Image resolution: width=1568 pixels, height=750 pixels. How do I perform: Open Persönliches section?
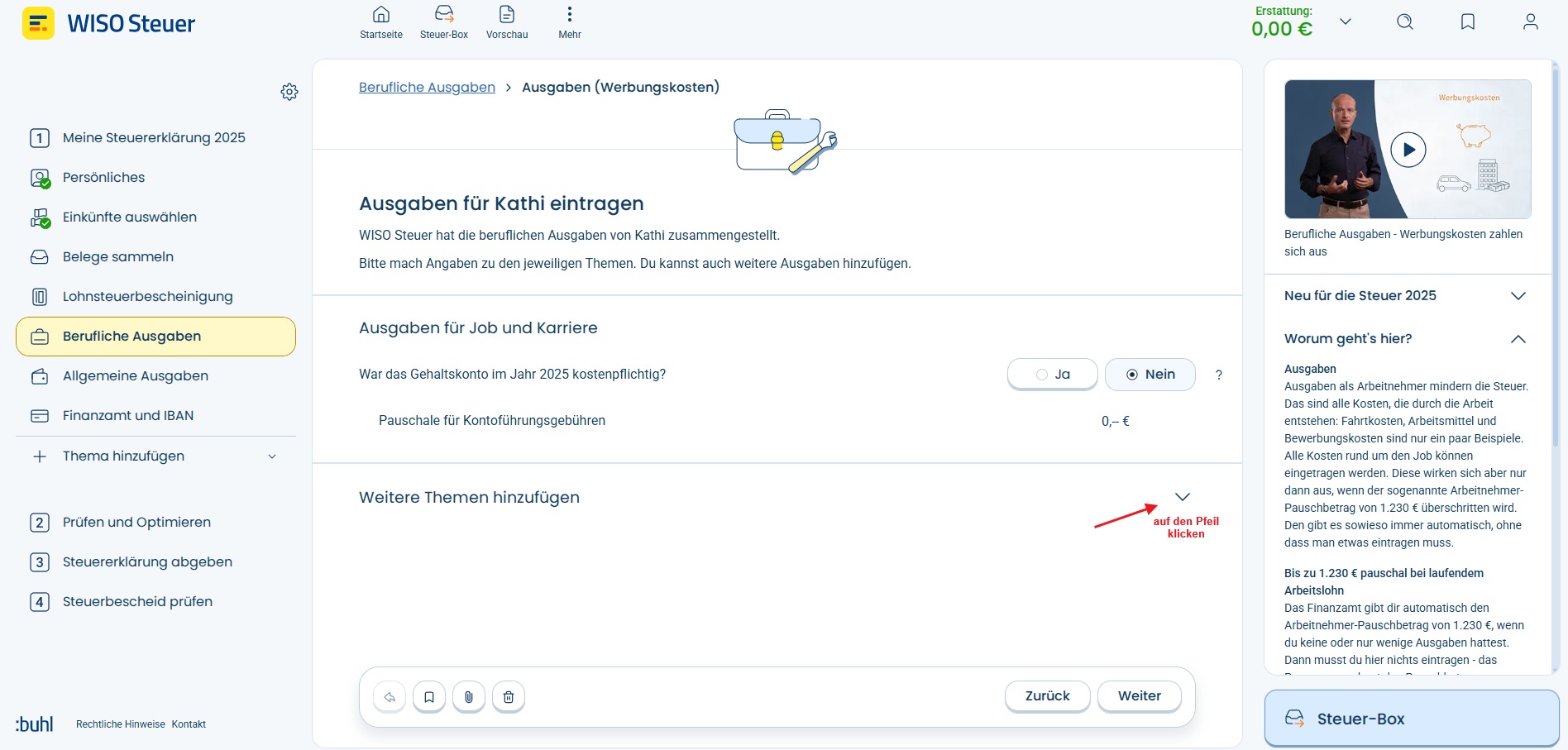pos(155,178)
